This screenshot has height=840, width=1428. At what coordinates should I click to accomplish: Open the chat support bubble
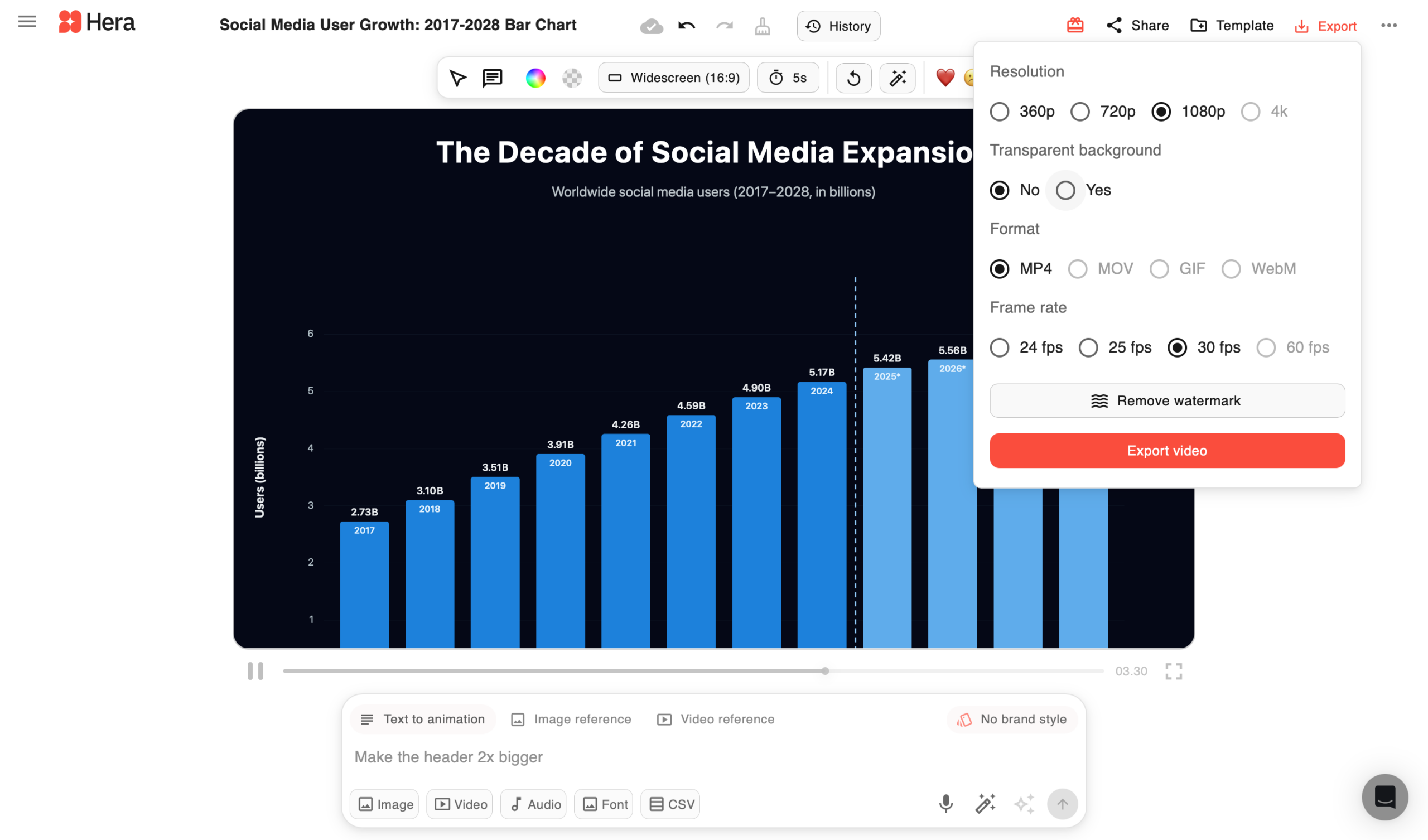[1384, 797]
